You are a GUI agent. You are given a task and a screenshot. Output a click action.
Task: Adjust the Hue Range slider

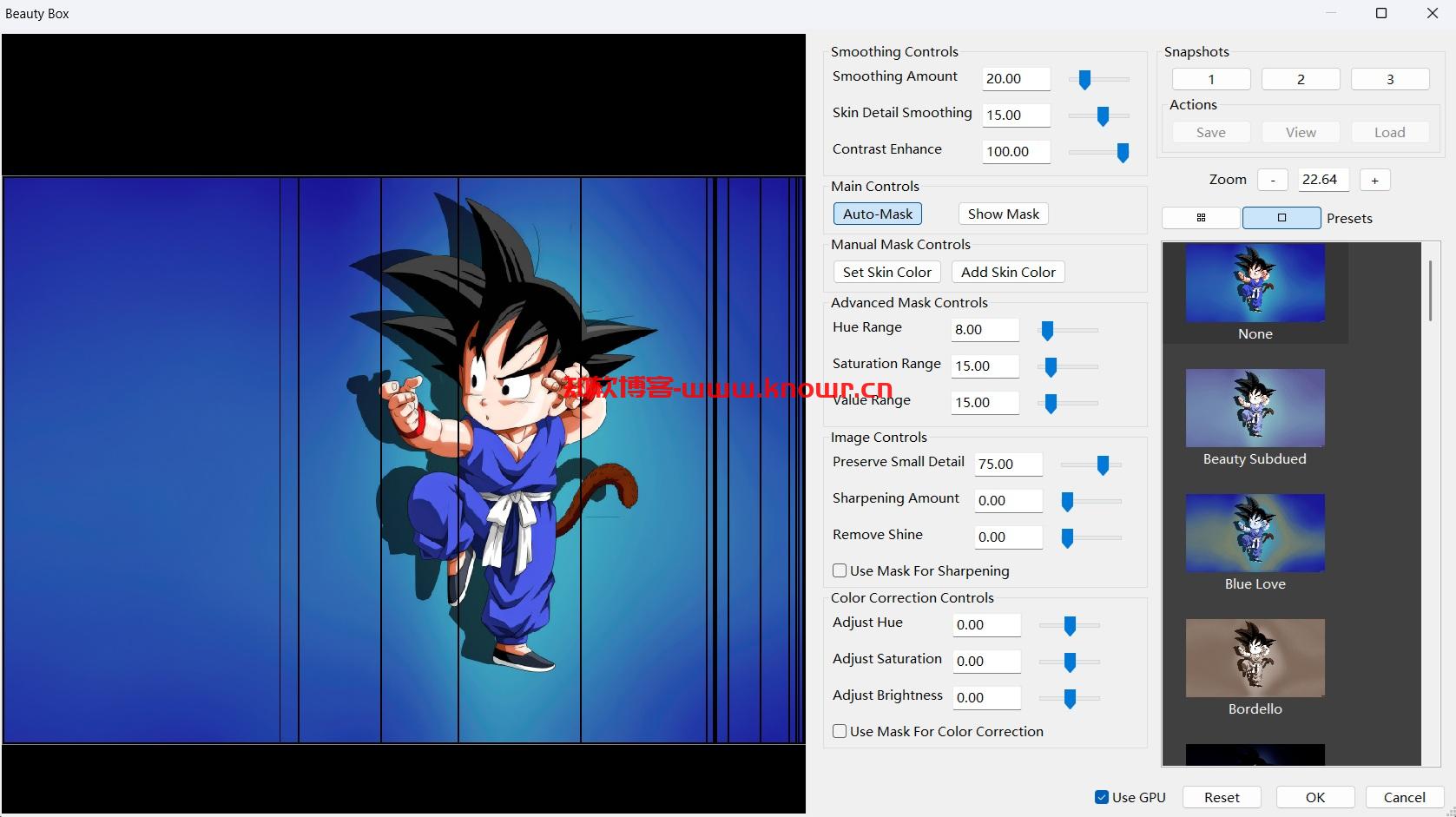tap(1068, 330)
